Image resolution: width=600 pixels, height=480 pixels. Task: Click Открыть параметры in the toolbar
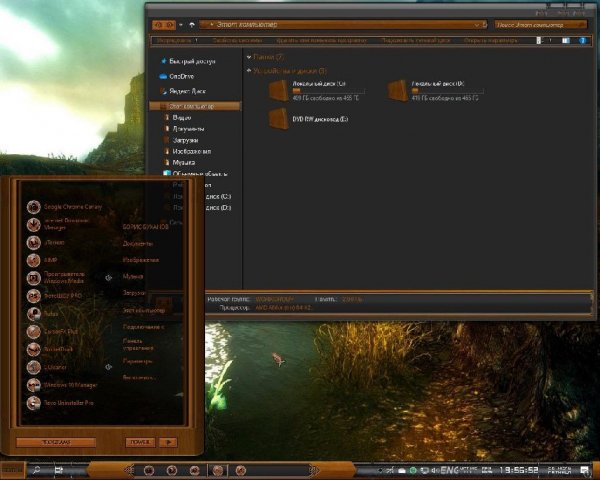coord(491,40)
